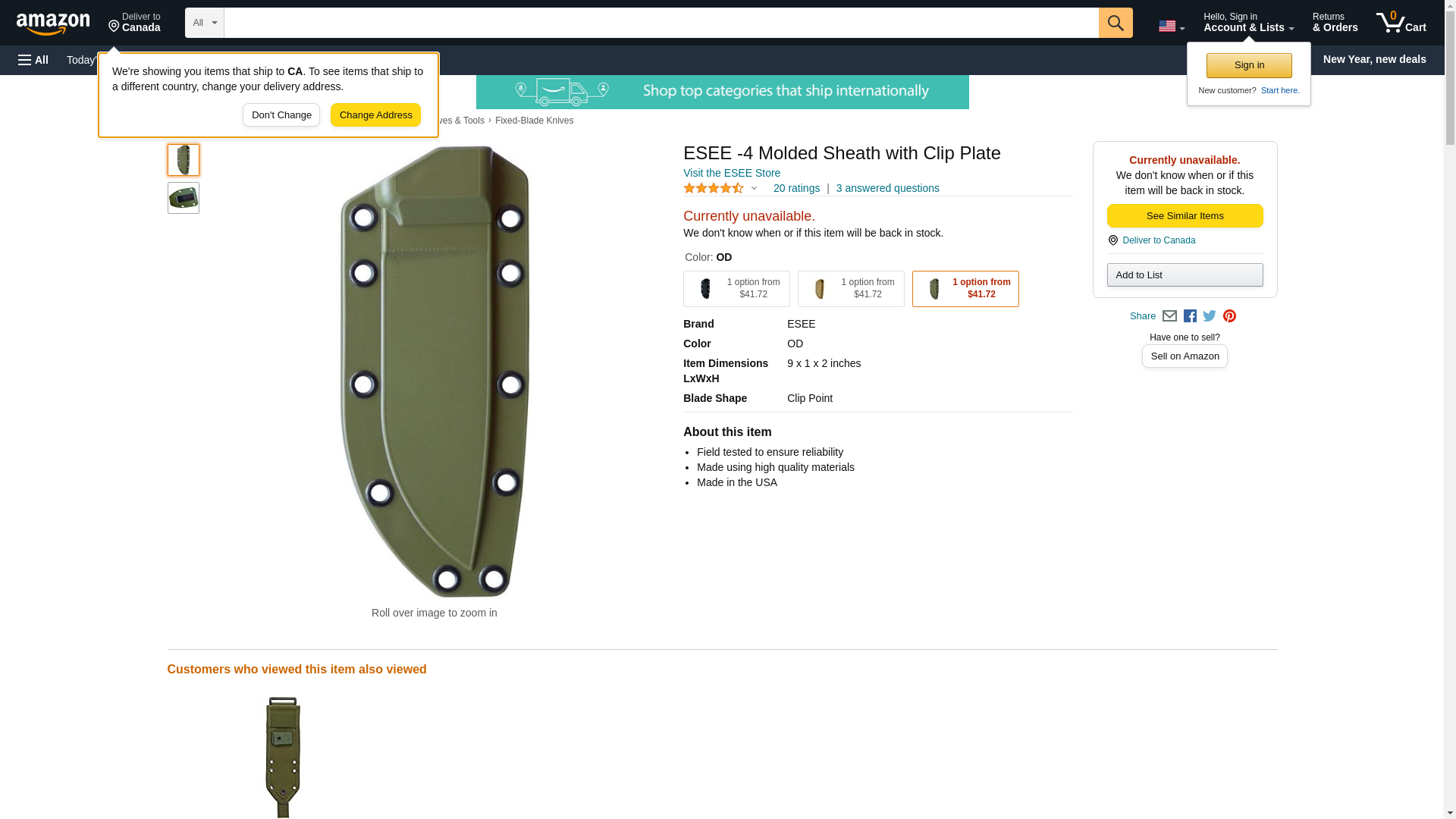Open Account & Lists menu
This screenshot has width=1456, height=819.
point(1248,23)
